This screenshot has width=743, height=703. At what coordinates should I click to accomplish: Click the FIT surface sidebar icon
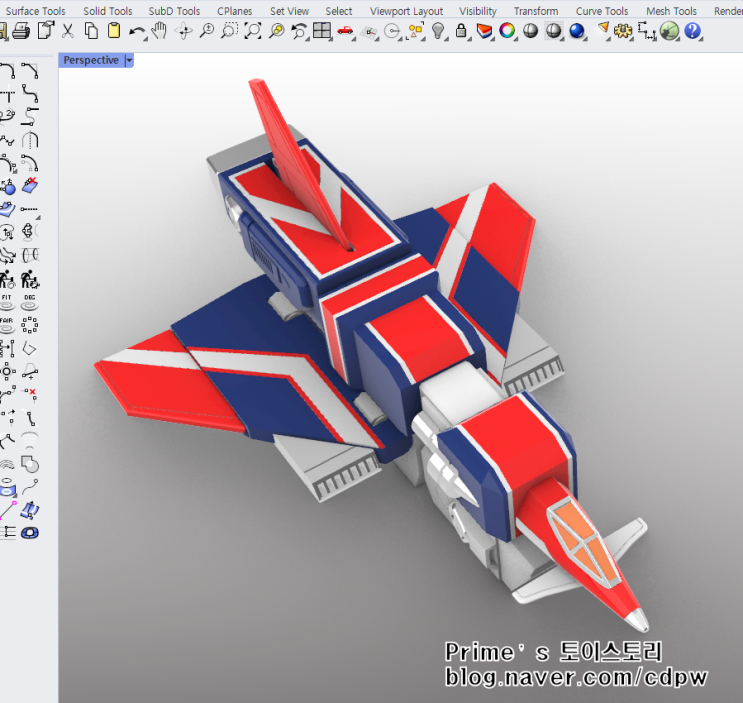tap(7, 302)
